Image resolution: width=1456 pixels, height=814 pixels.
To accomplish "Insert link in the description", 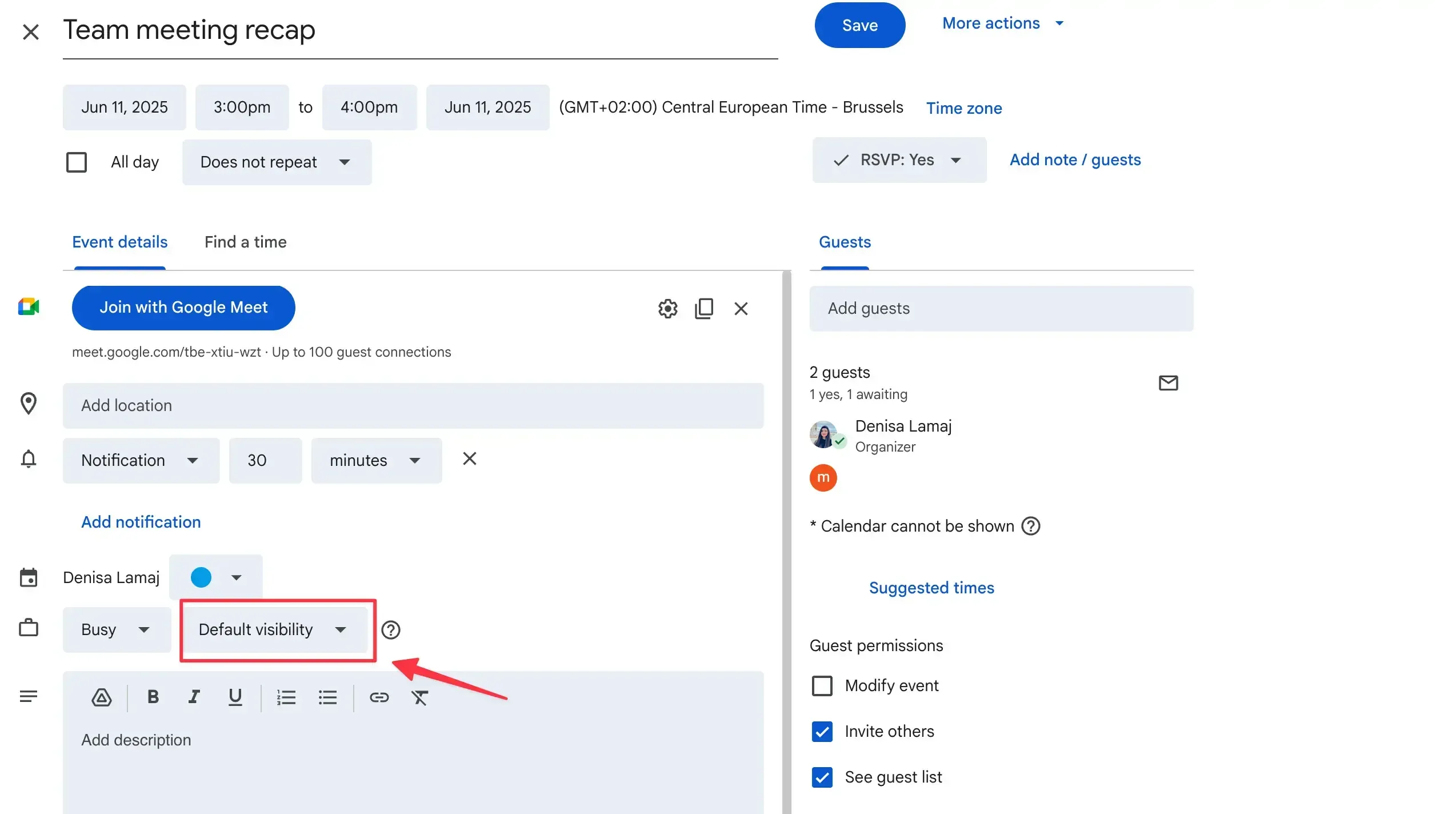I will pyautogui.click(x=379, y=697).
